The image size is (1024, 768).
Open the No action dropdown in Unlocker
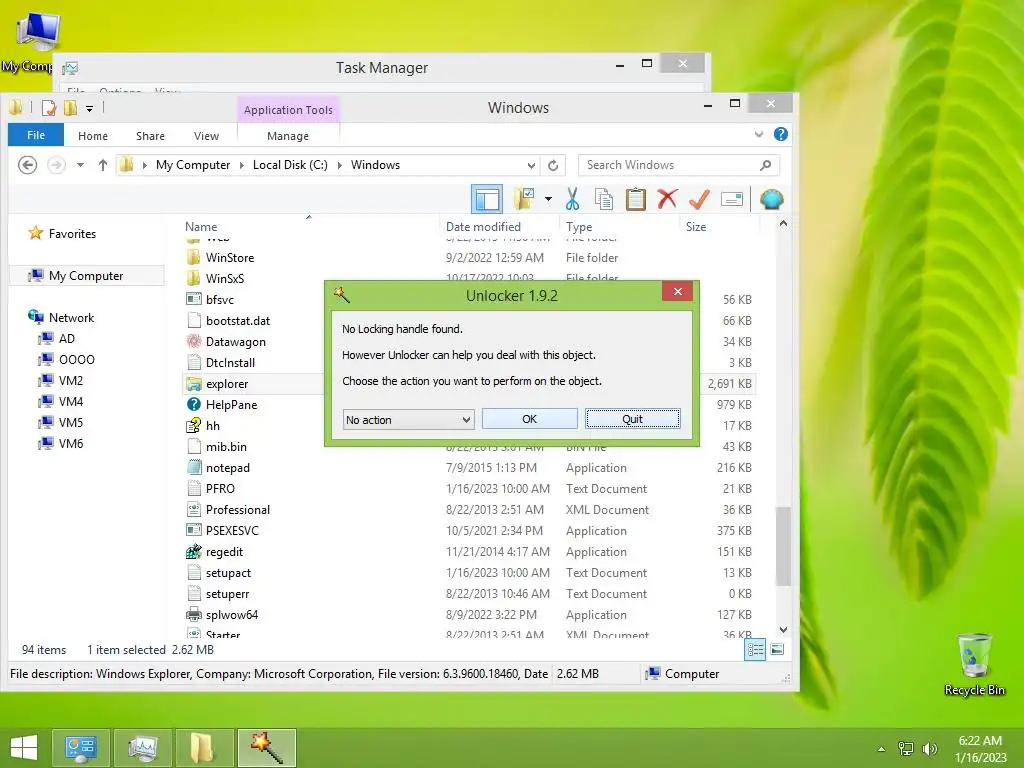[408, 420]
